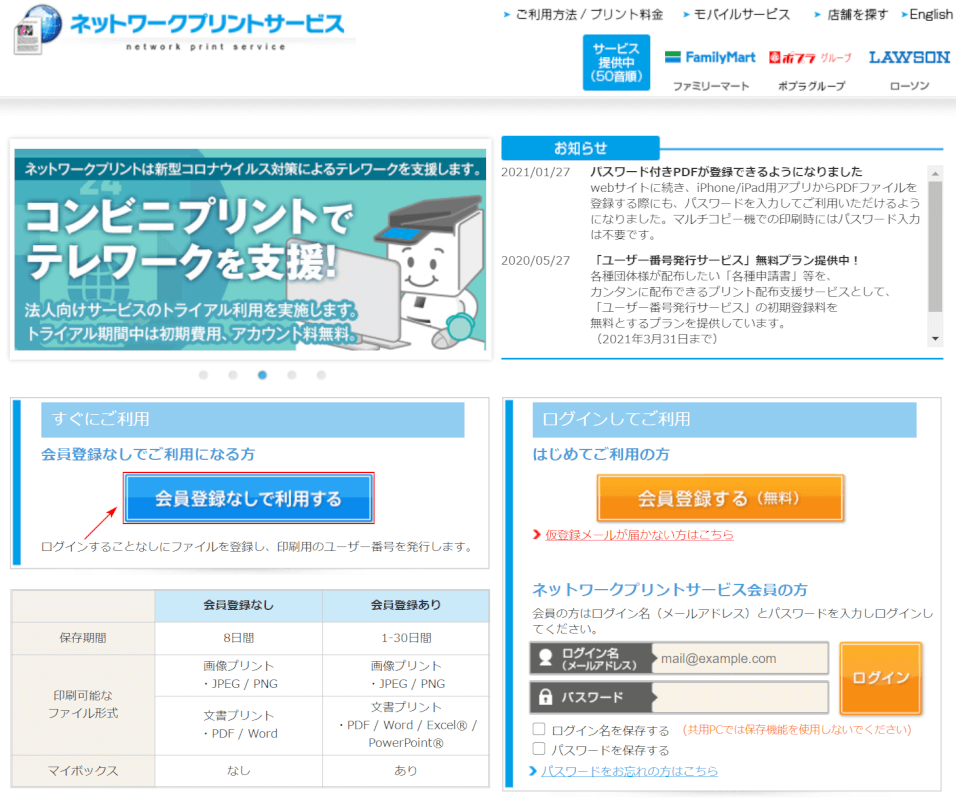Switch language to English
The height and width of the screenshot is (800, 956).
930,15
